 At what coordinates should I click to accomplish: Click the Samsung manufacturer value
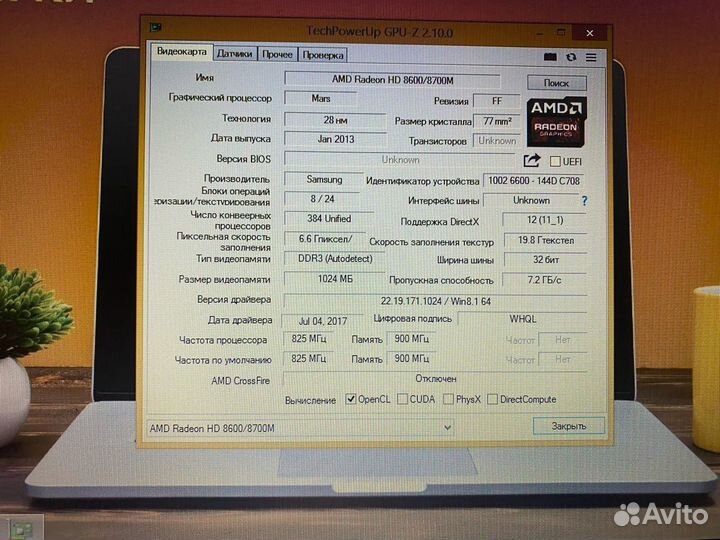coord(324,180)
